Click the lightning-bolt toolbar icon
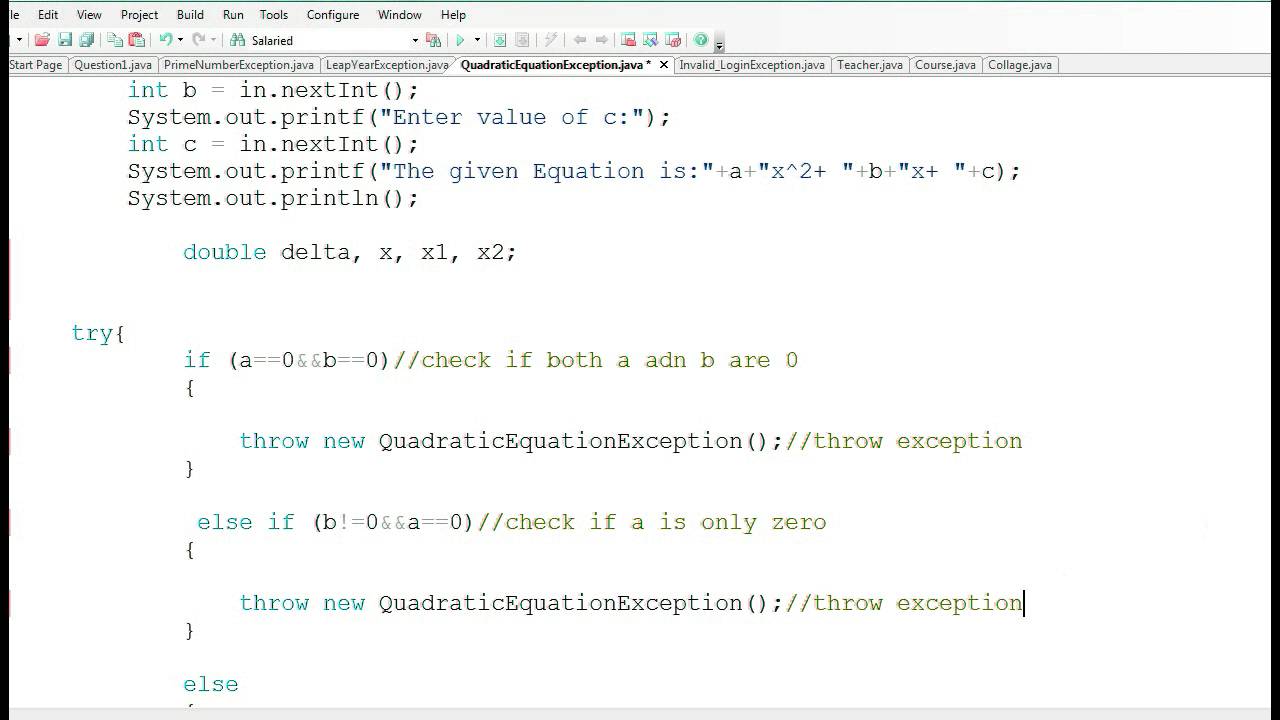Screen dimensions: 1280x720 (x=550, y=40)
